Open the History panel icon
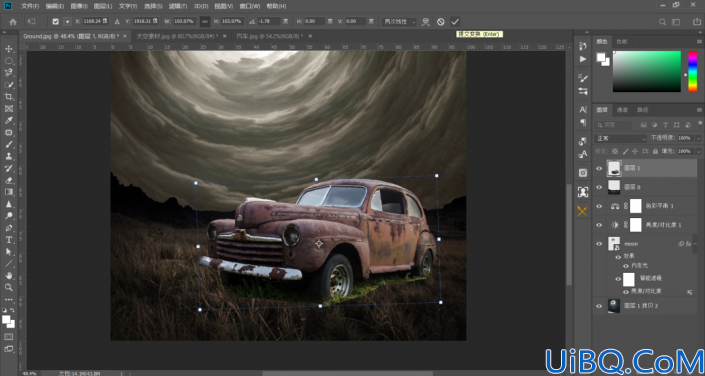Screen dimensions: 705x376 tap(583, 46)
